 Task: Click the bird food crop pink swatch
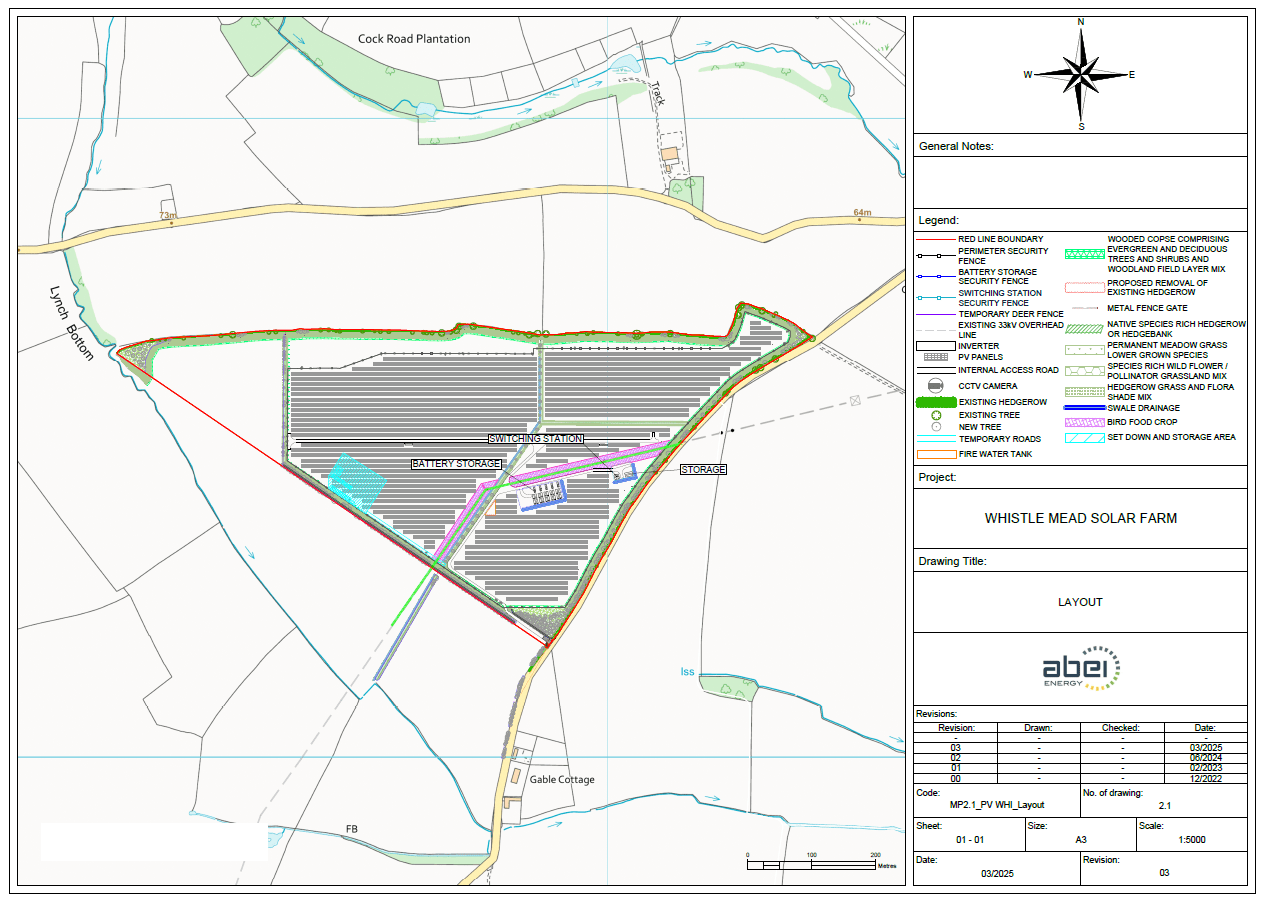1085,422
